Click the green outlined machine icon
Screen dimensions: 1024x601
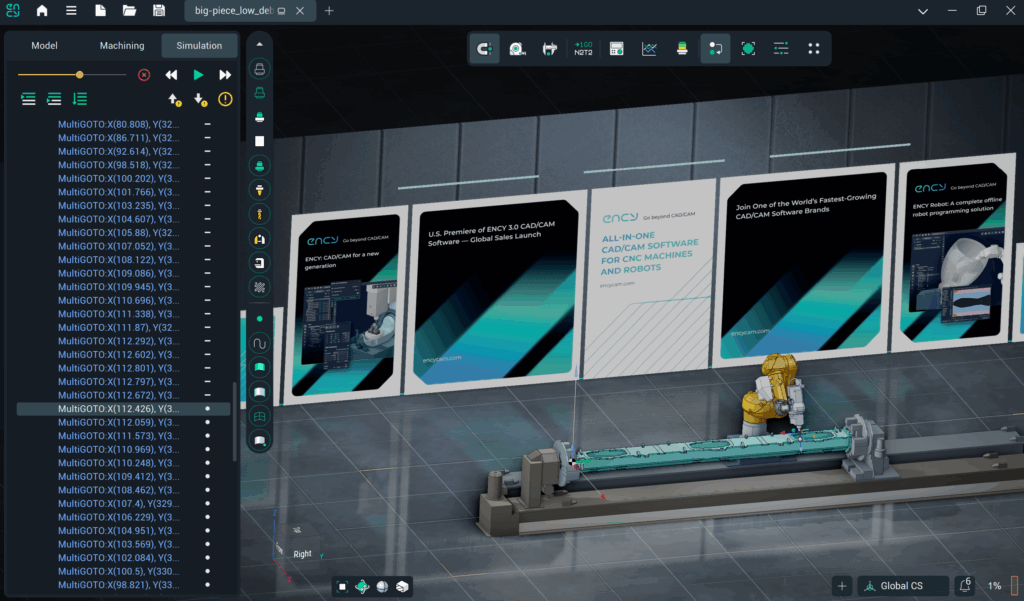click(259, 93)
